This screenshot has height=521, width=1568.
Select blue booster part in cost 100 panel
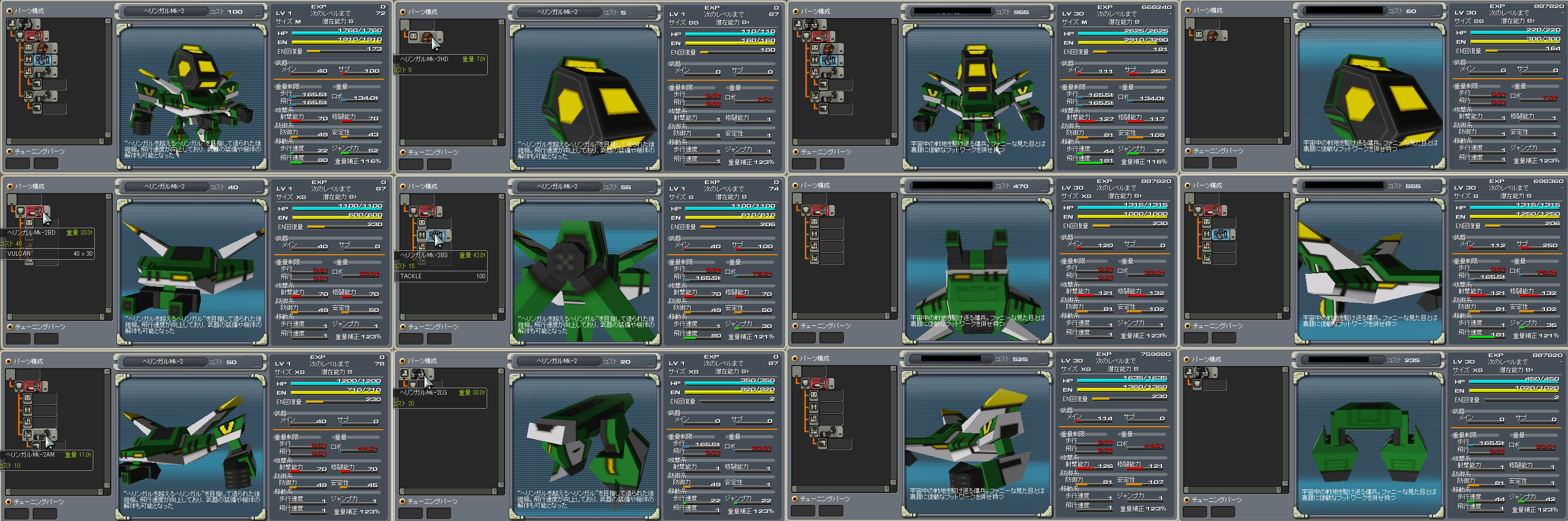[42, 60]
